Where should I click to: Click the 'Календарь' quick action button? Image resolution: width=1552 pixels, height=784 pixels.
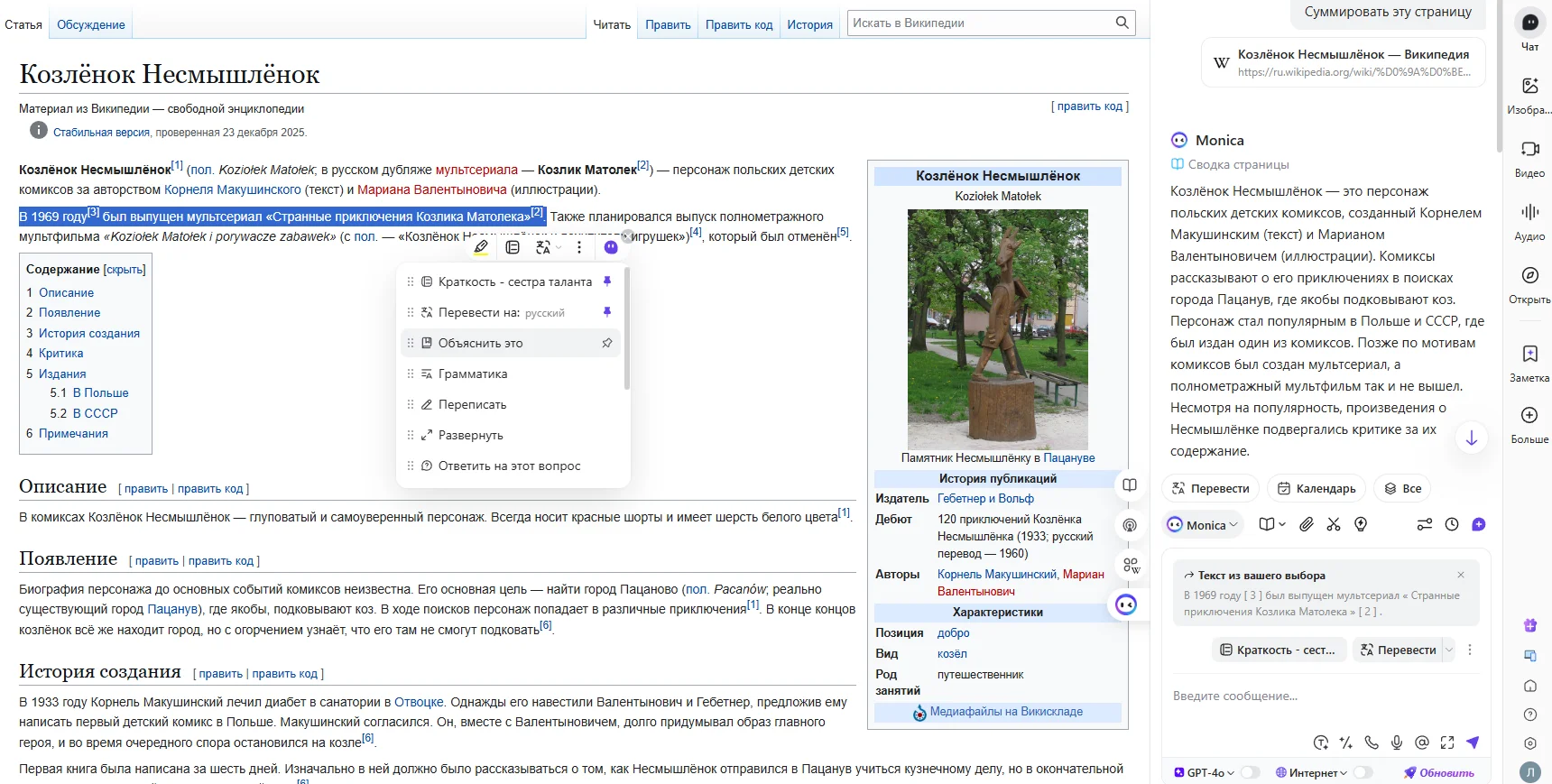[x=1316, y=488]
